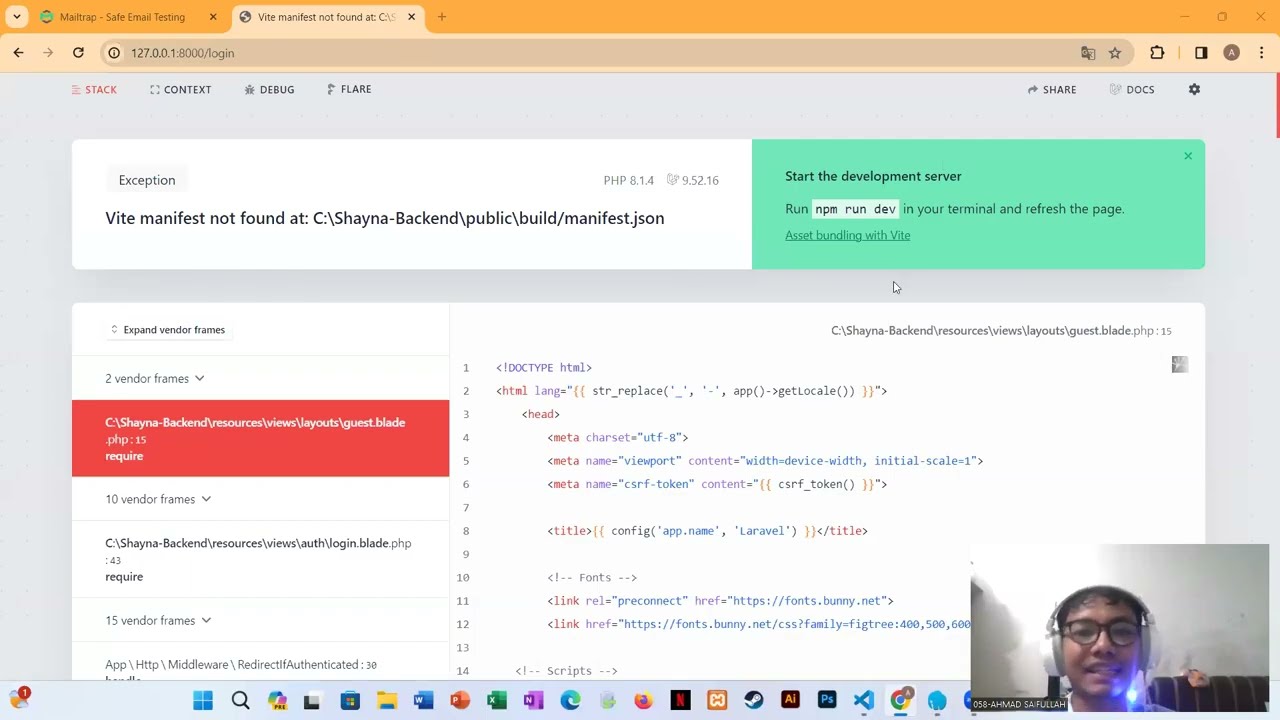Close the Mailtrap tab
This screenshot has width=1280, height=720.
pos(213,17)
